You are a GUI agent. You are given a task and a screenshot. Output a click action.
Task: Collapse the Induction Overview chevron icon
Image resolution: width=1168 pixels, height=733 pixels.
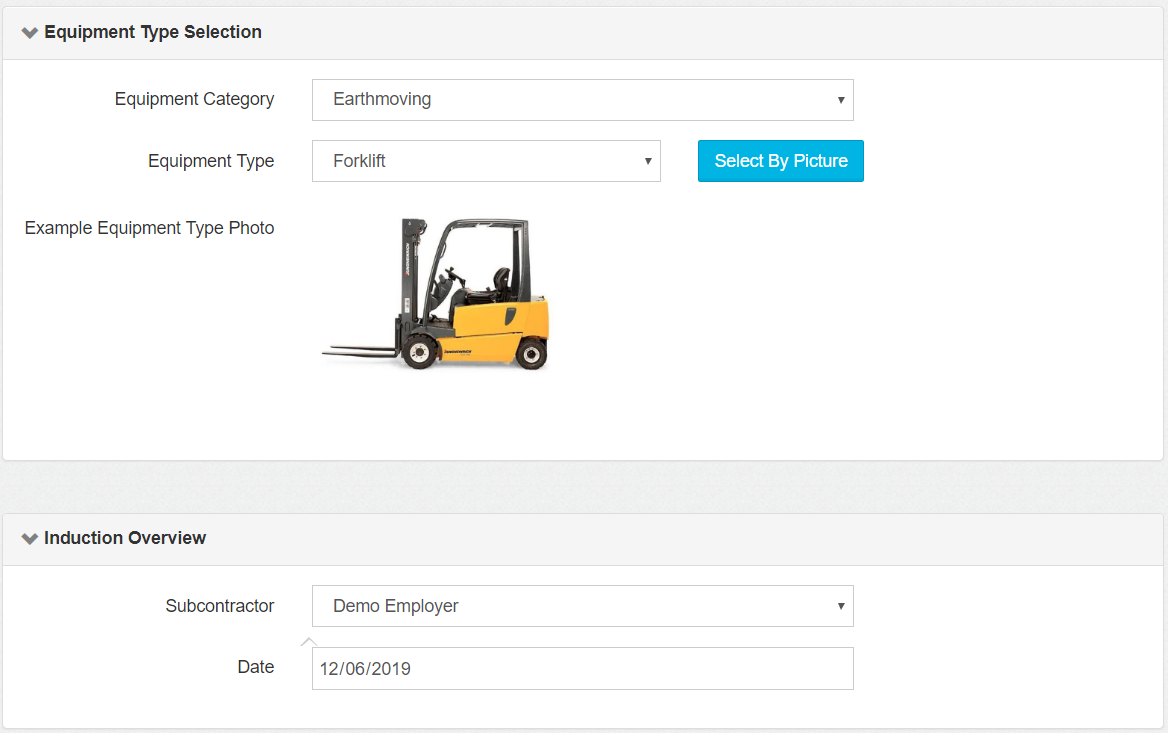click(30, 539)
